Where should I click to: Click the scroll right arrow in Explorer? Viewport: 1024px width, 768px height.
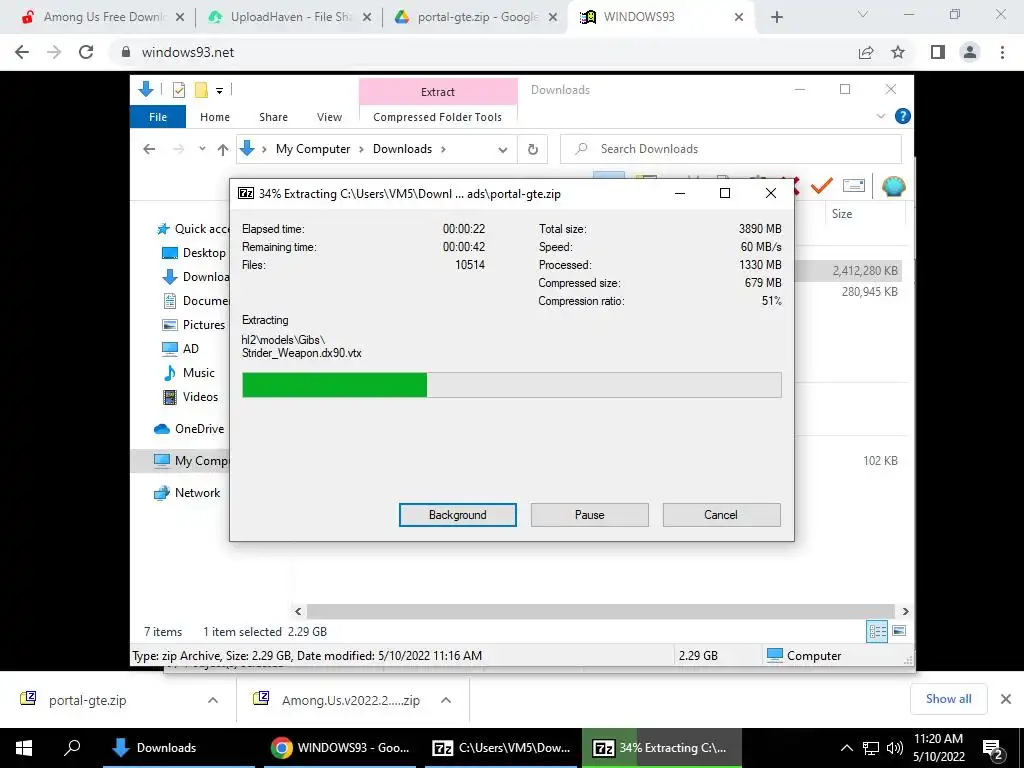tap(905, 611)
